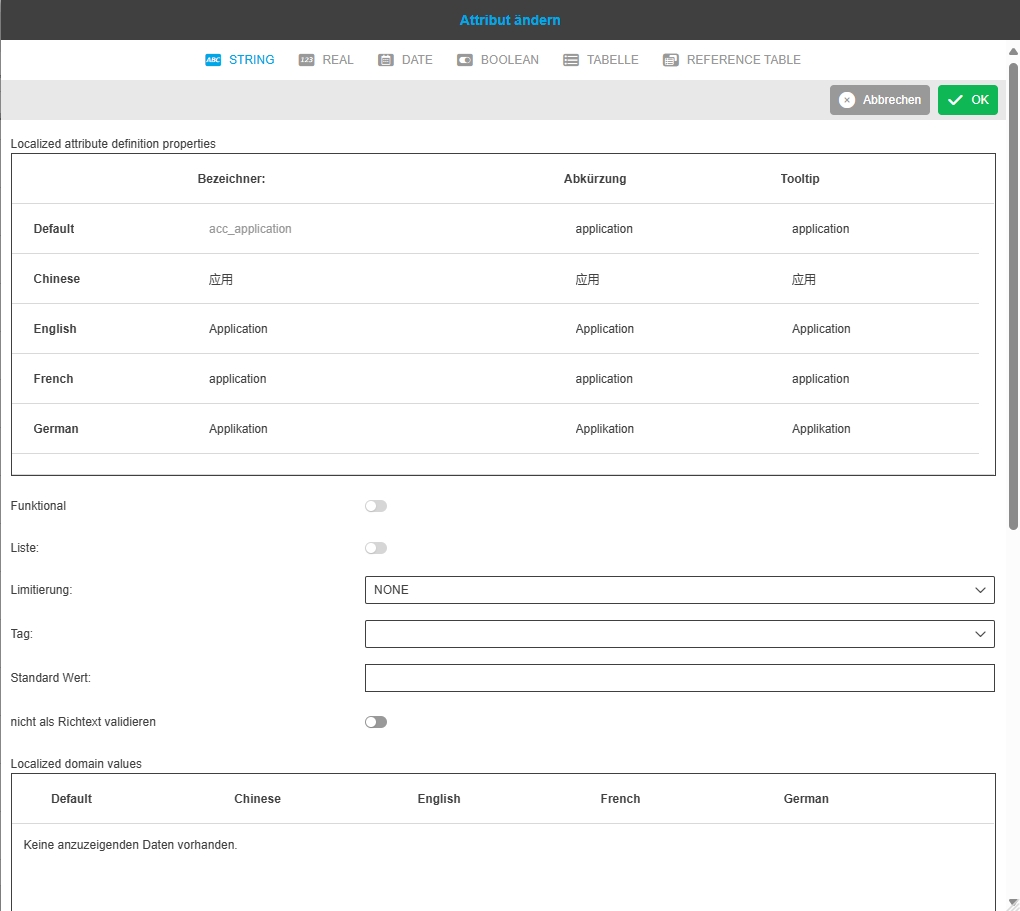
Task: Turn on the Liste switch
Action: coord(376,548)
